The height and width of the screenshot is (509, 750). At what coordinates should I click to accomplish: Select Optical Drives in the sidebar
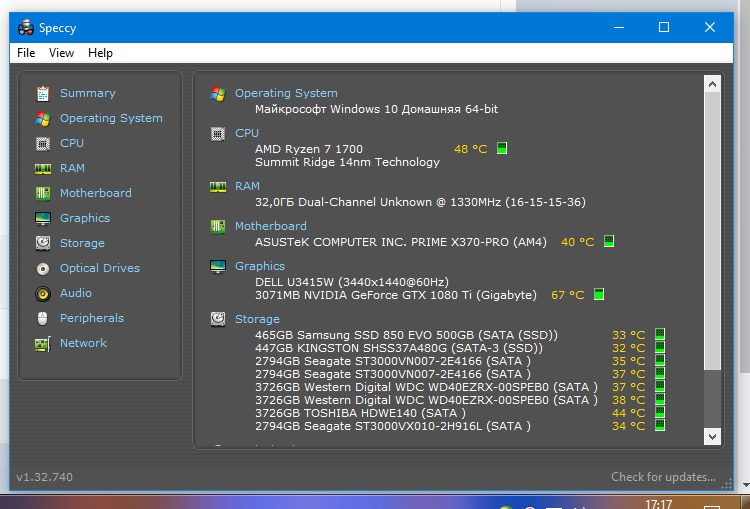[100, 268]
